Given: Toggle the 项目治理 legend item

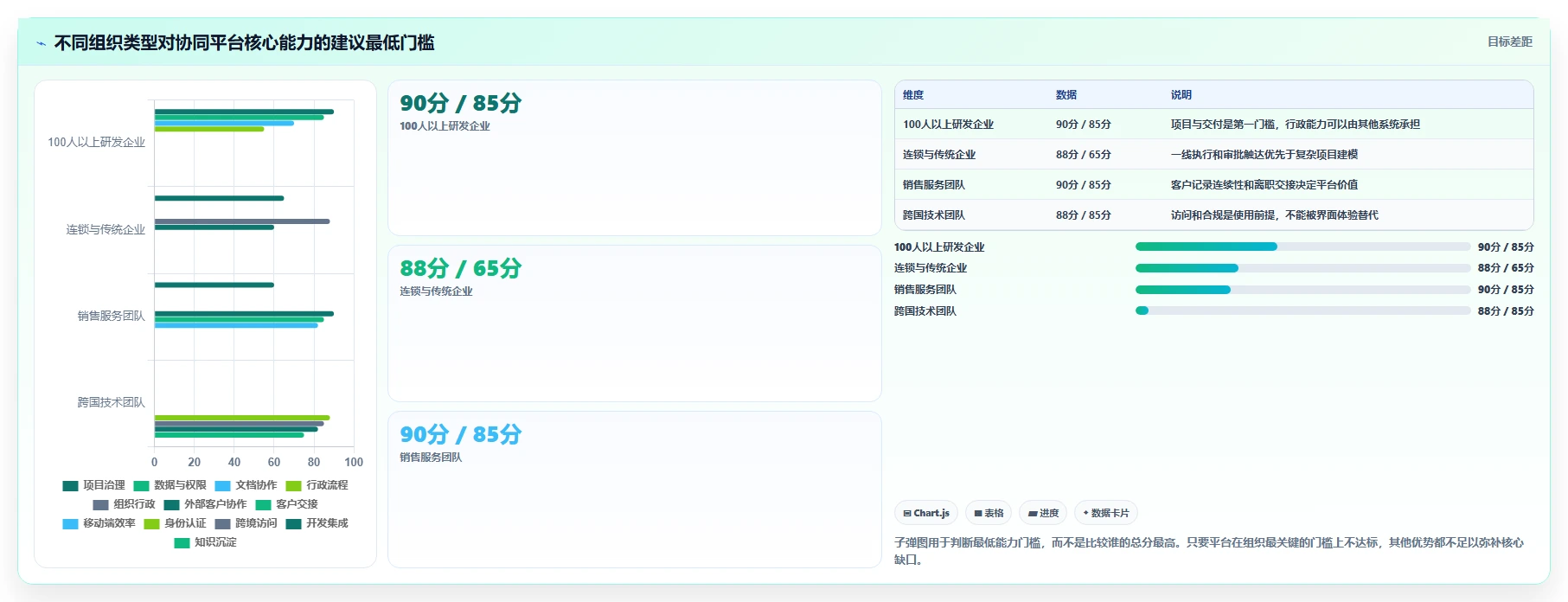Looking at the screenshot, I should [93, 485].
